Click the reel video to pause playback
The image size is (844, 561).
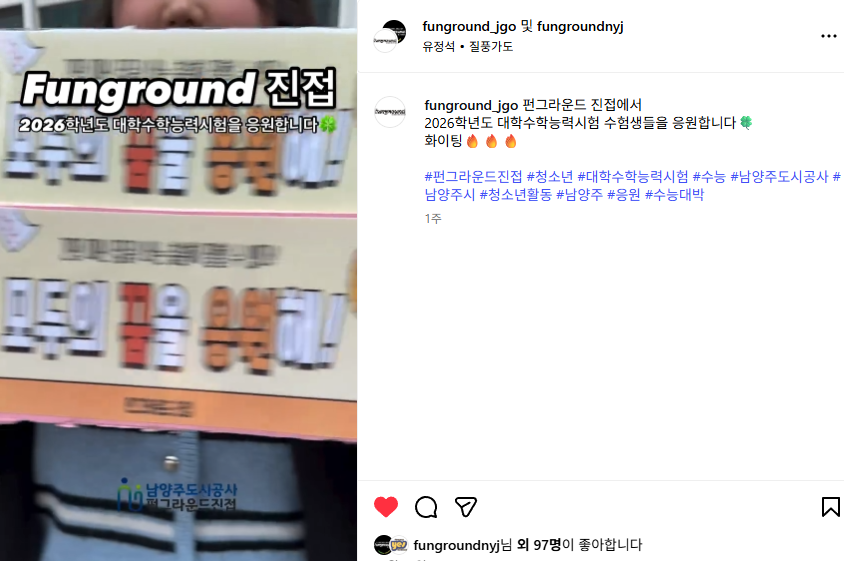point(178,280)
